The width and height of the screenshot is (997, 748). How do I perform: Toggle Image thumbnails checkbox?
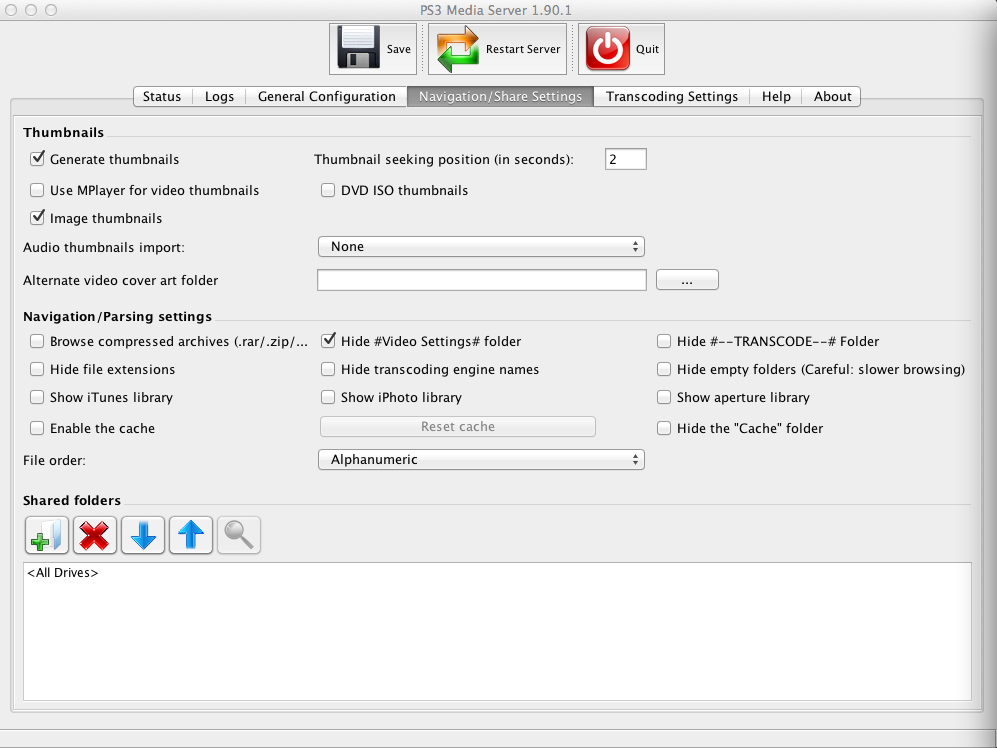coord(37,218)
